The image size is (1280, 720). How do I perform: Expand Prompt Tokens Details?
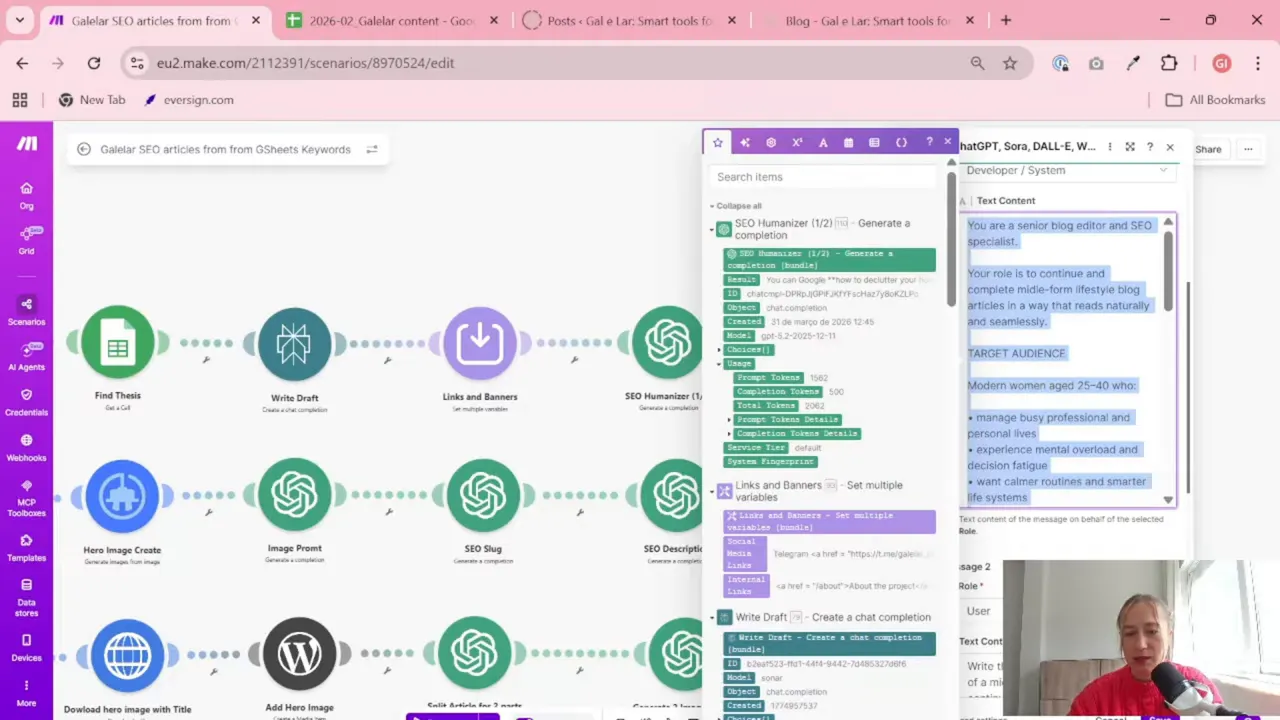point(730,420)
